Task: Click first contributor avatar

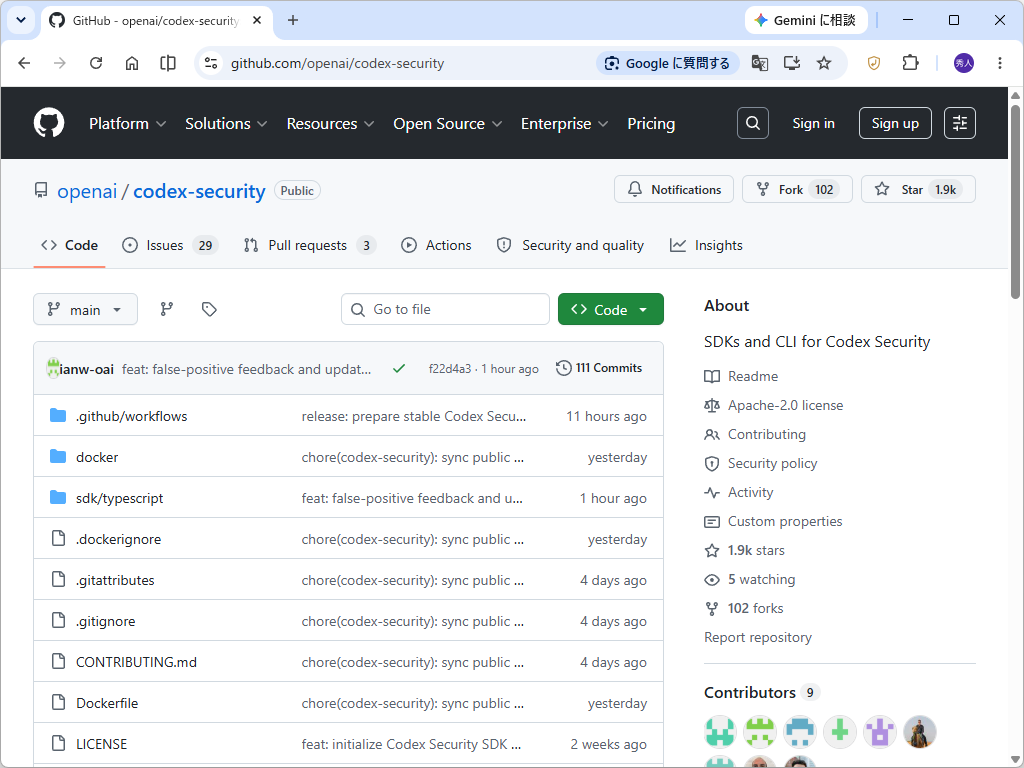Action: (x=720, y=731)
